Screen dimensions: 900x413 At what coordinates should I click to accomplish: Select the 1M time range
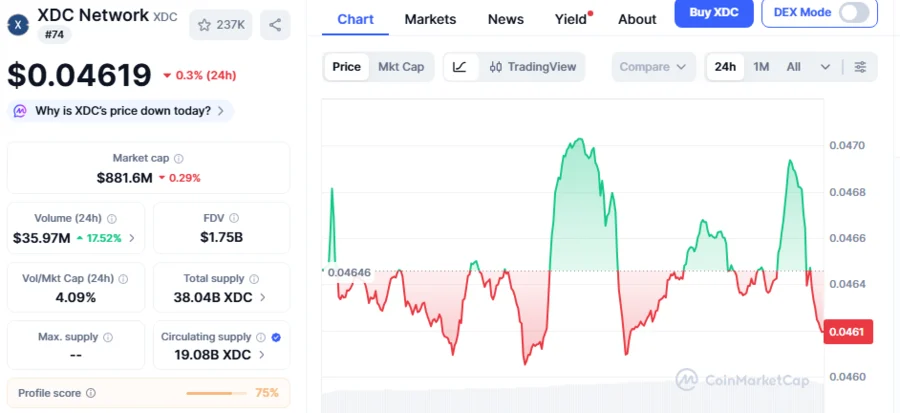click(x=761, y=67)
